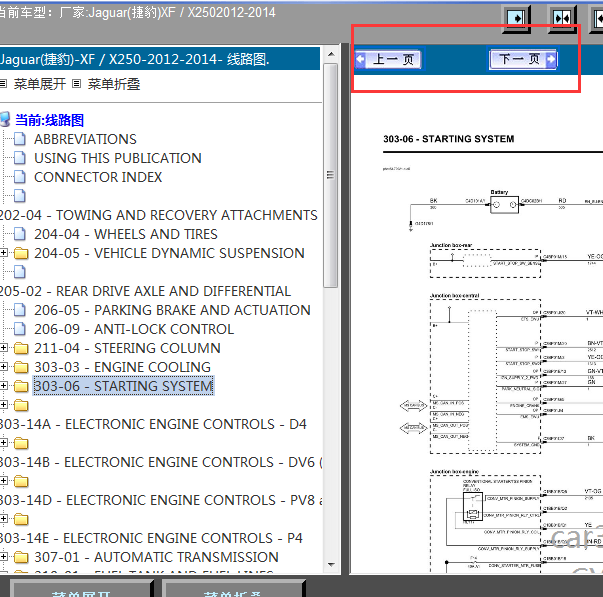Select 204-05 - VEHICLE DYNAMIC SUSPENSION label

click(x=169, y=253)
